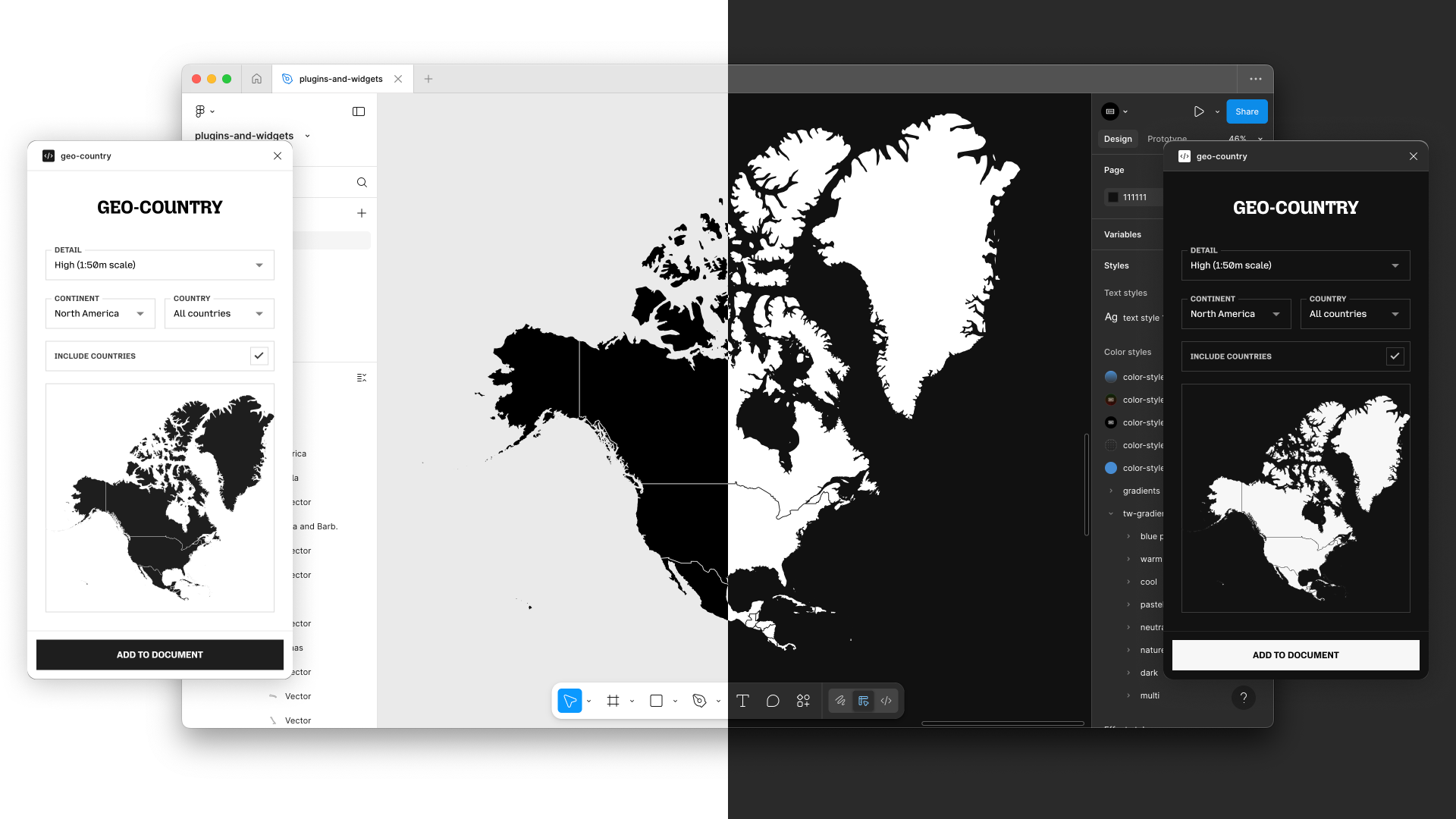The image size is (1456, 819).
Task: Open the Move tool options chevron
Action: (x=589, y=701)
